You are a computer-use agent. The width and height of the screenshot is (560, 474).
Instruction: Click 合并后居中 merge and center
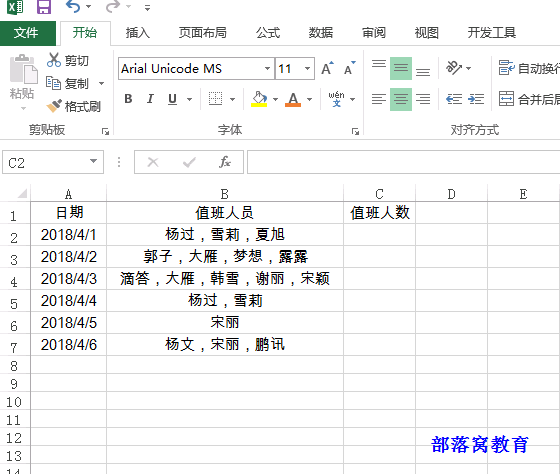tap(529, 99)
